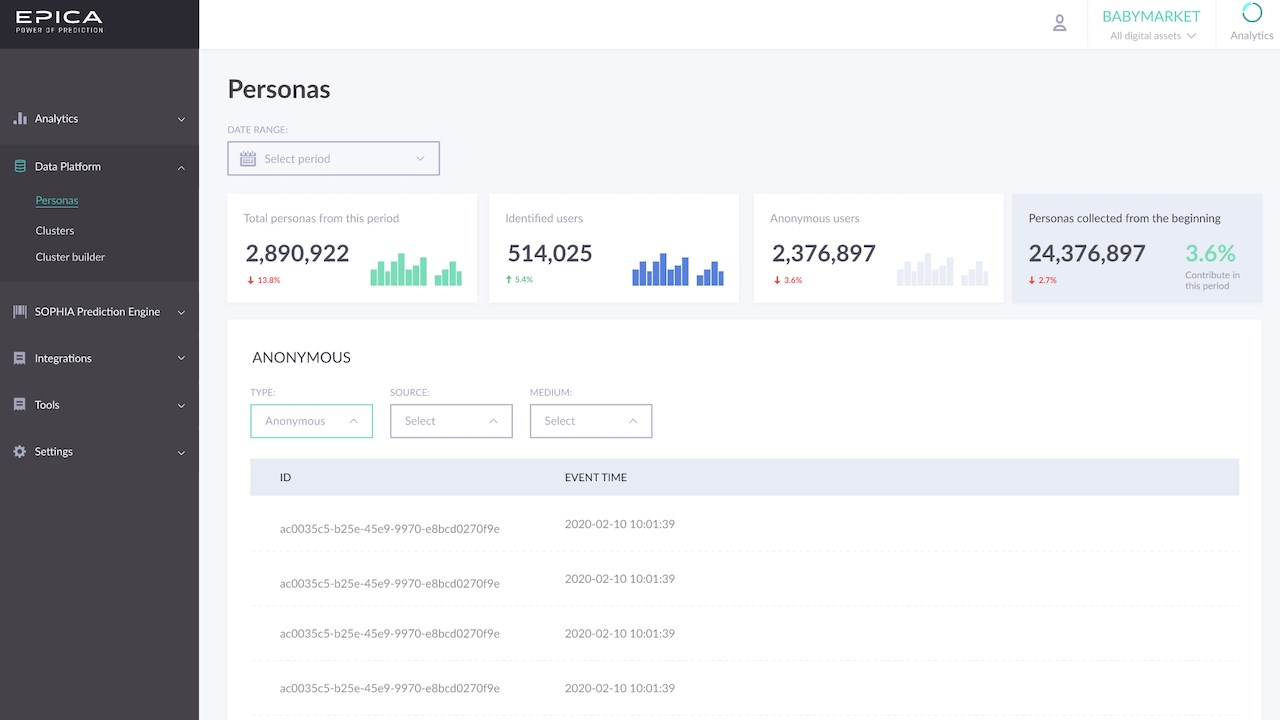1280x720 pixels.
Task: Expand the Analytics sidebar menu chevron
Action: coord(181,119)
